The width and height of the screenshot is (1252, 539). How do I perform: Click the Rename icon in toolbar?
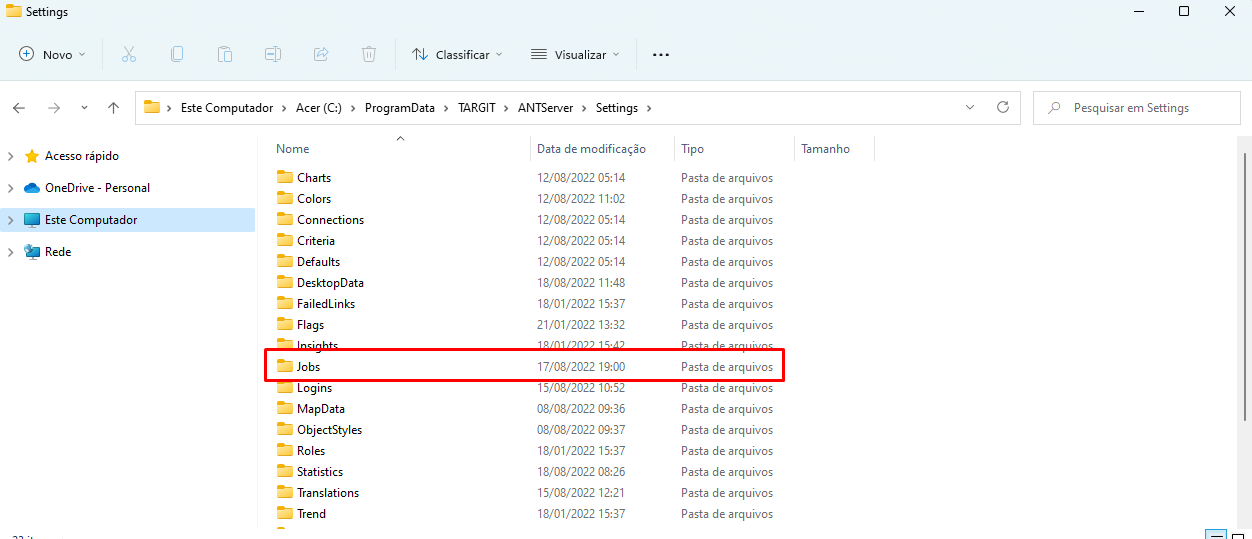[x=273, y=54]
